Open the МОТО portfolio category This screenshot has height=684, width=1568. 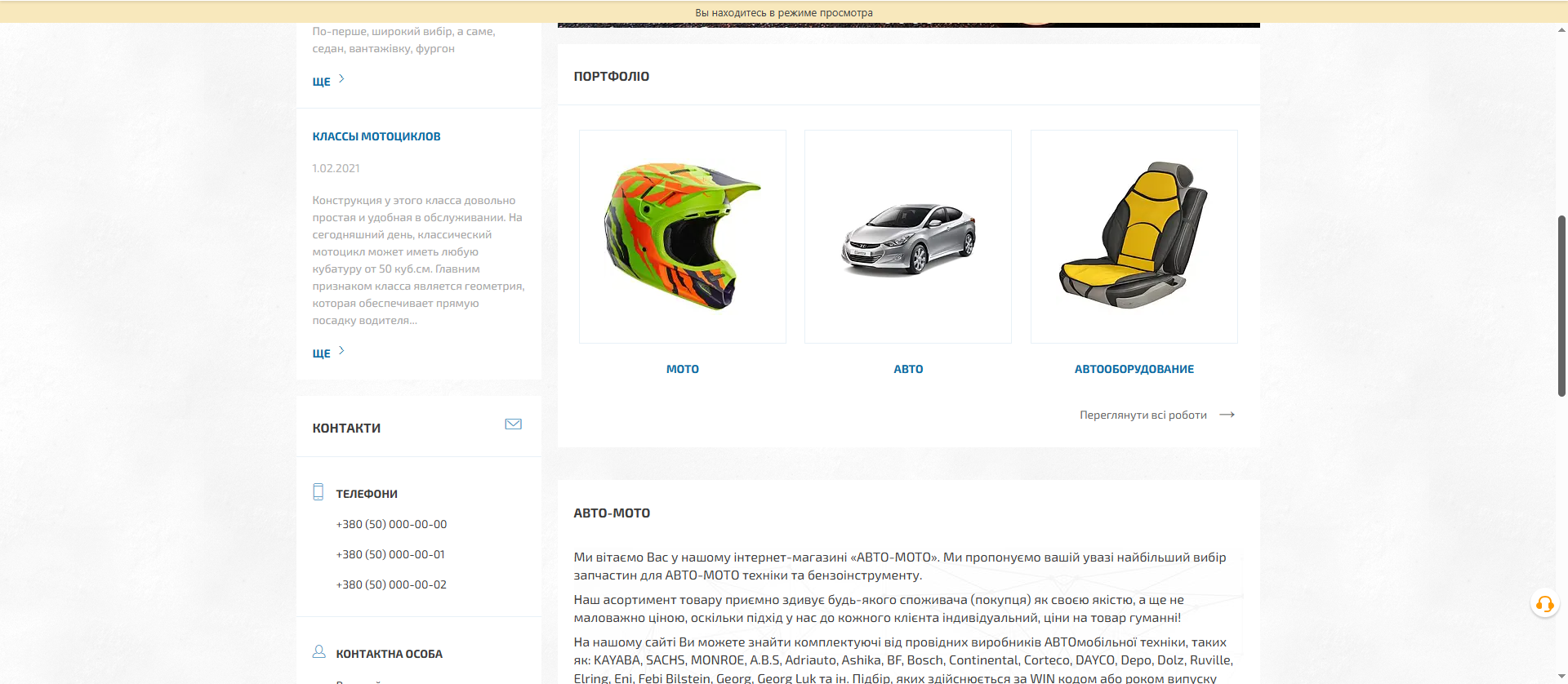coord(682,369)
